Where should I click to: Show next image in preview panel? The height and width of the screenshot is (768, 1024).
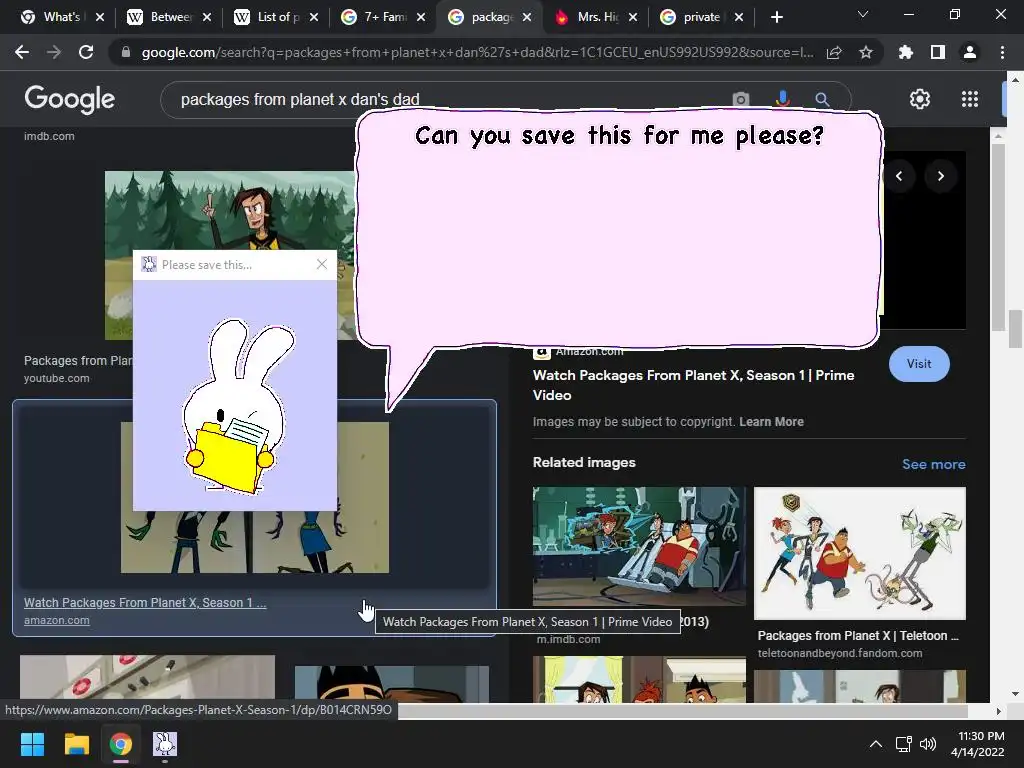(940, 176)
